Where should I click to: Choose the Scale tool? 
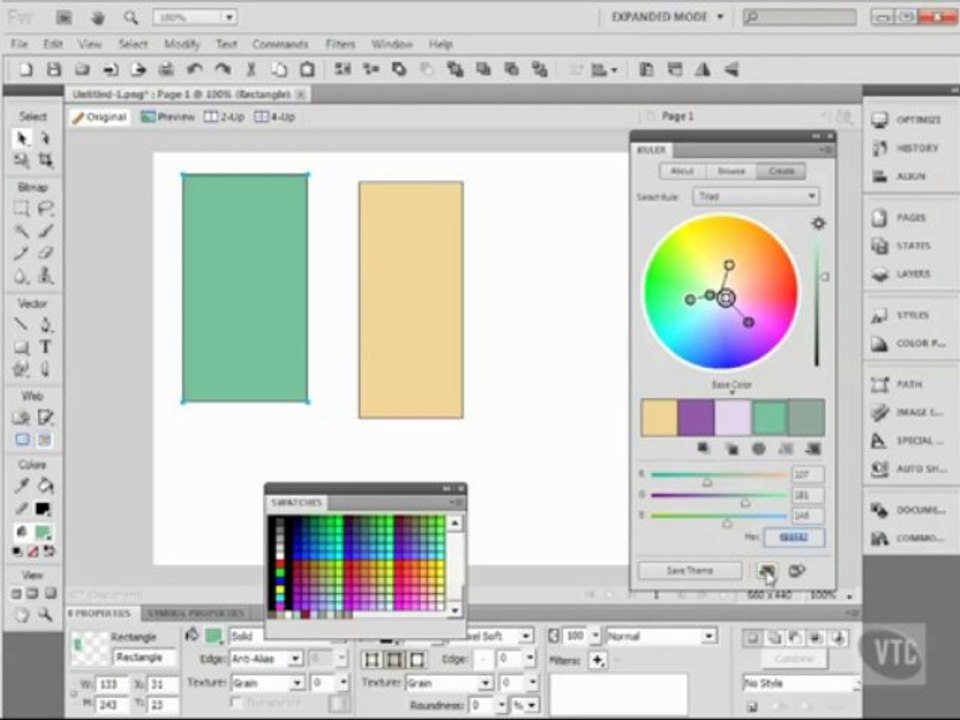coord(21,160)
